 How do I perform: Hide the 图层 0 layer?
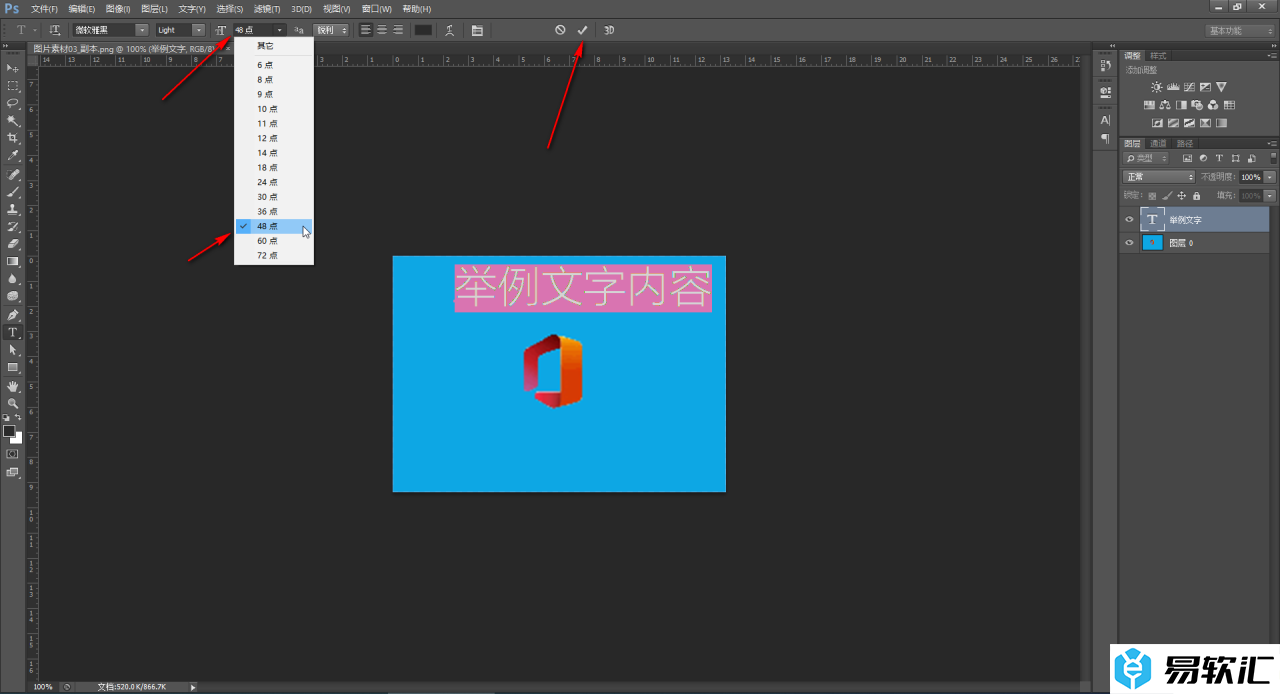click(1129, 243)
